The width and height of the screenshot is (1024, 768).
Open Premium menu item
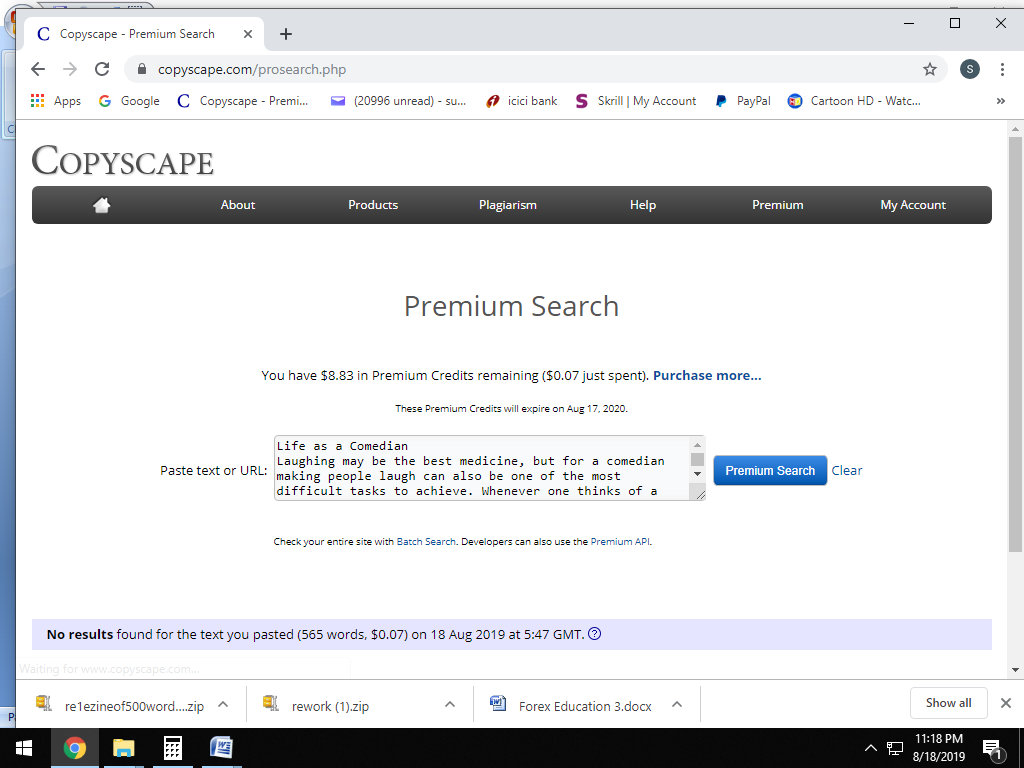[777, 205]
